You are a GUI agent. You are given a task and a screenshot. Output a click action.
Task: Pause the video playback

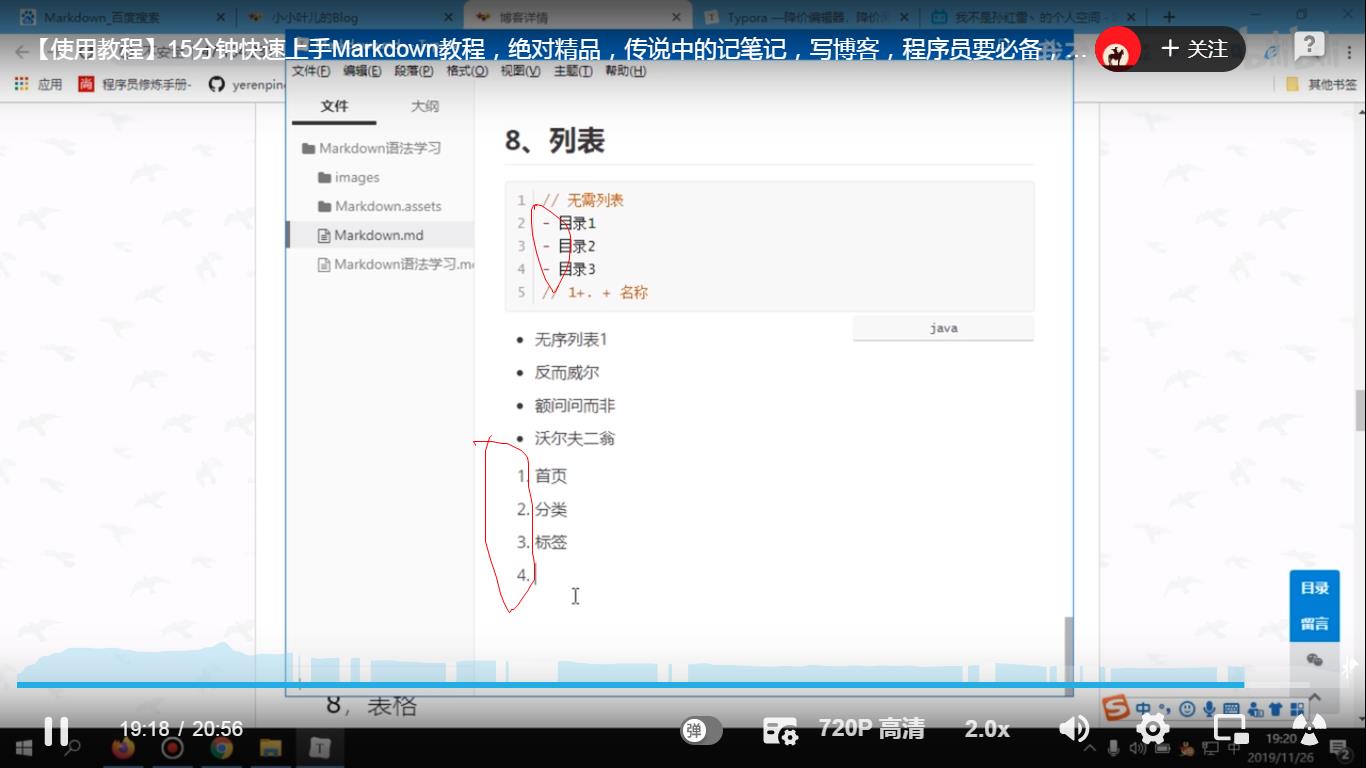coord(56,731)
